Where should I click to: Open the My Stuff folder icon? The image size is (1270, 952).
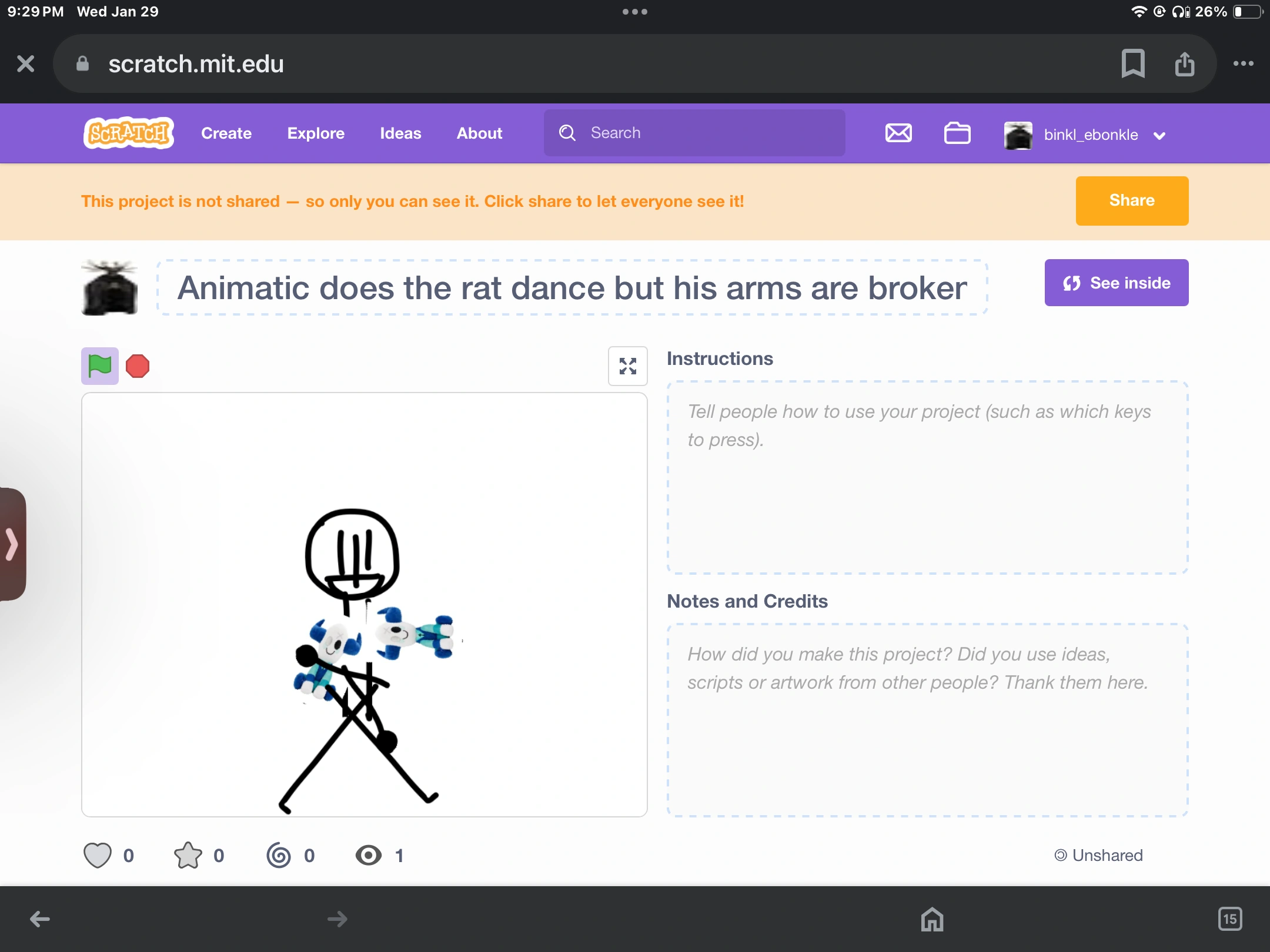tap(957, 133)
